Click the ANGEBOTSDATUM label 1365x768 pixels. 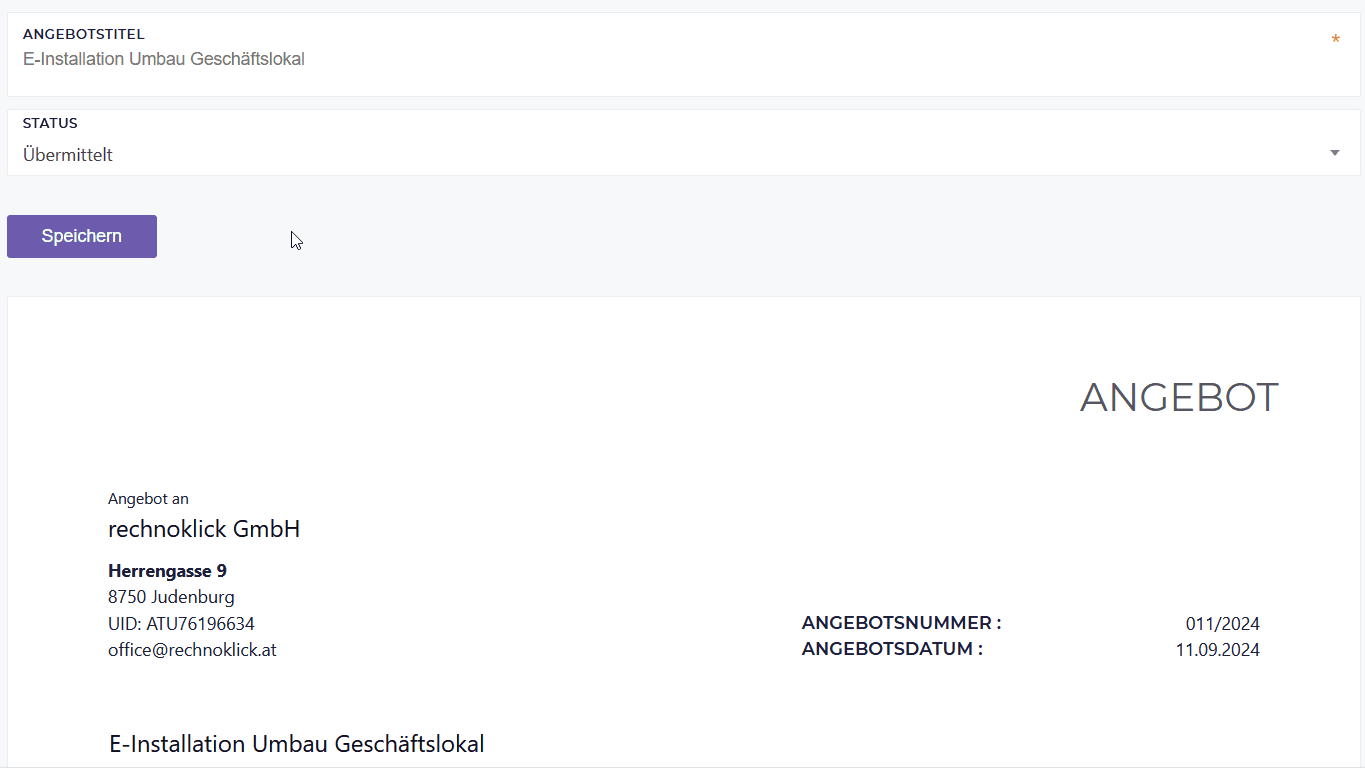[892, 649]
